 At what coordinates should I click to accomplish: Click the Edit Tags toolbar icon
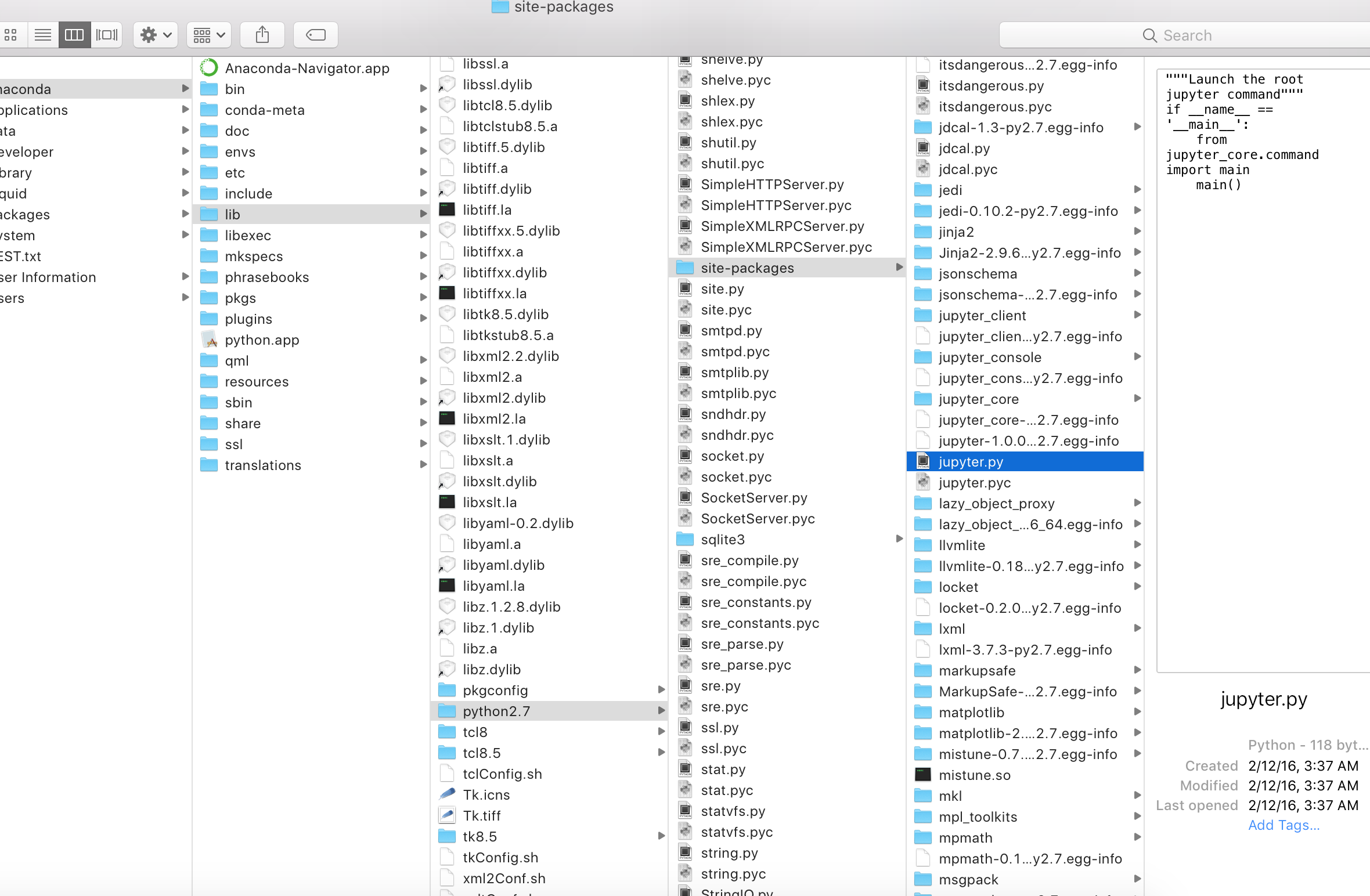point(315,34)
